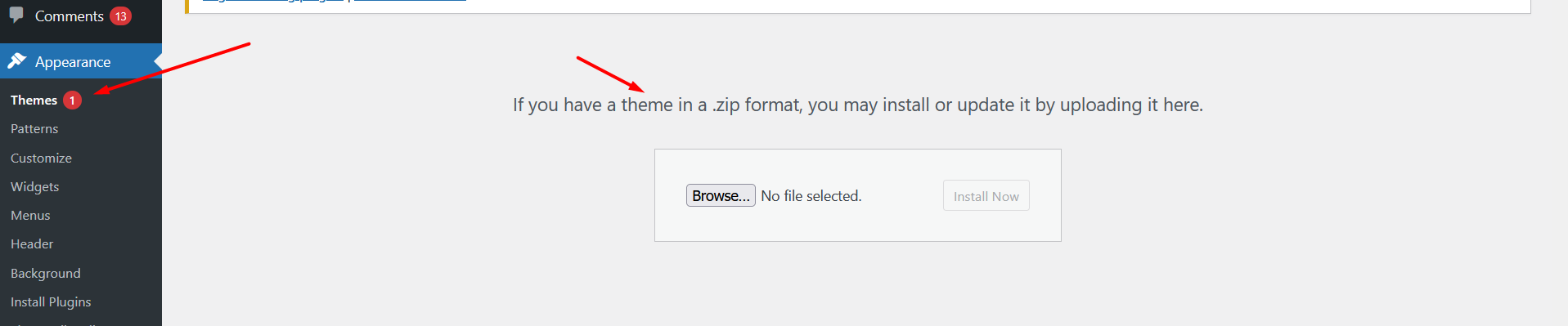The height and width of the screenshot is (326, 1568).
Task: Open the Menus submenu
Action: coord(30,216)
